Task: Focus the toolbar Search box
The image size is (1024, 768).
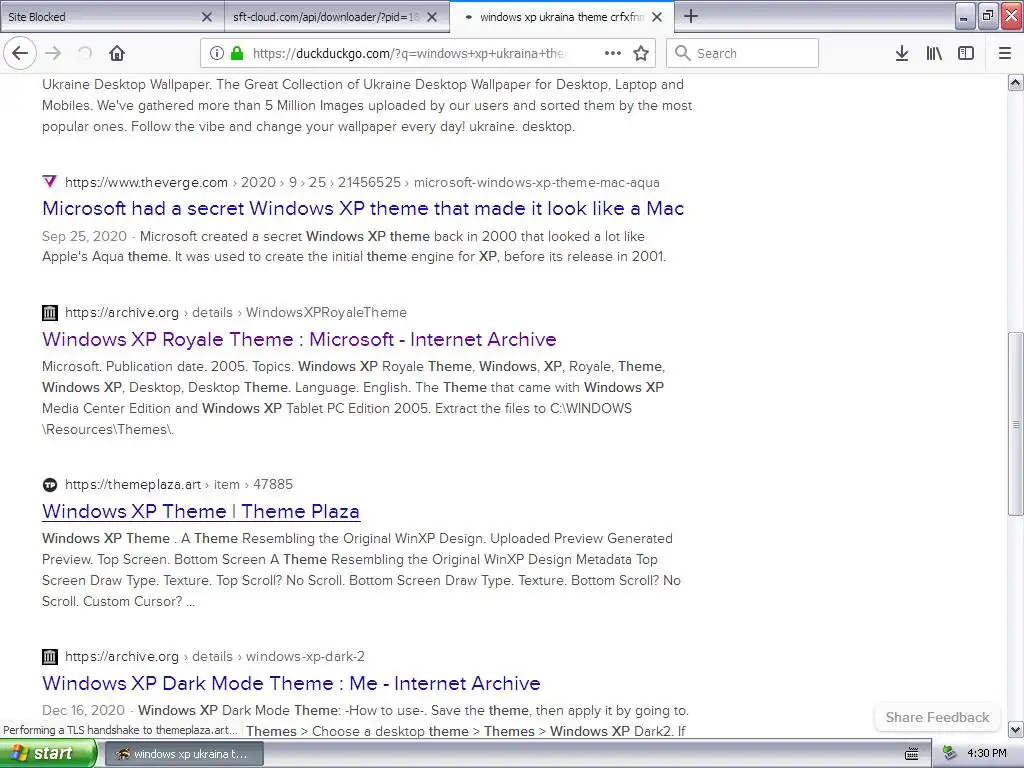Action: pyautogui.click(x=742, y=53)
